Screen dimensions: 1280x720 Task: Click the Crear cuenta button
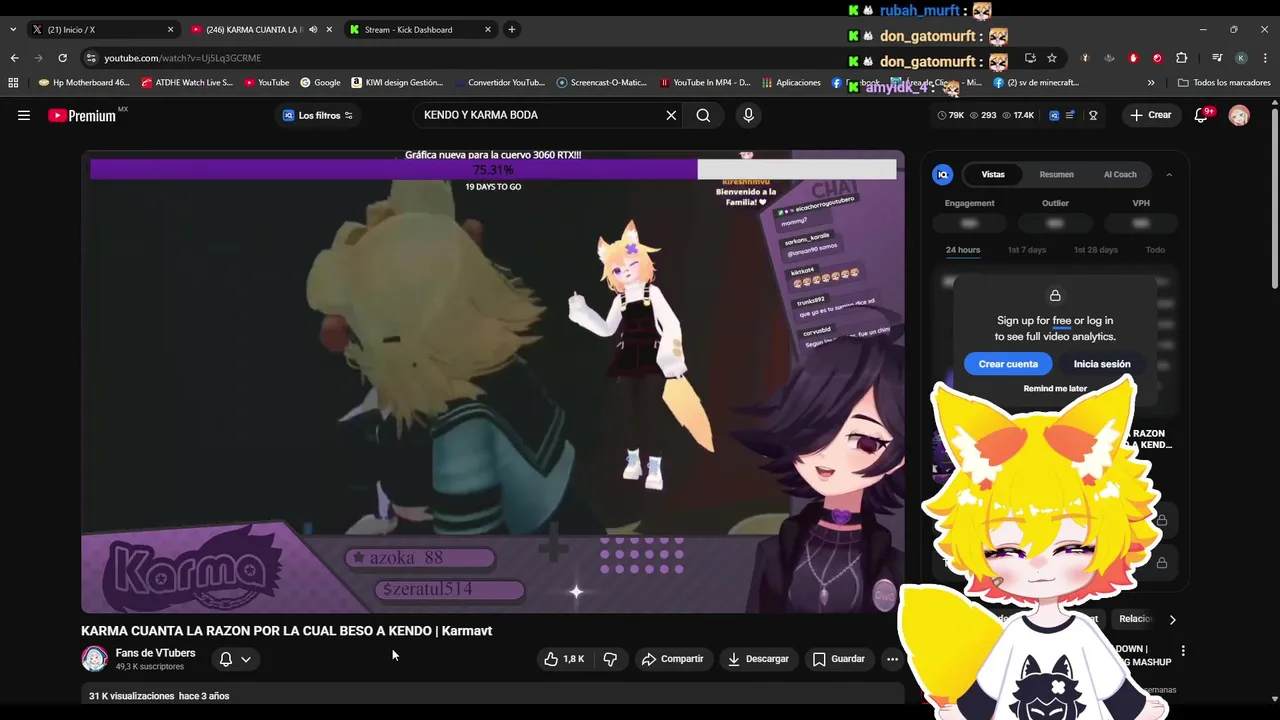click(1008, 364)
